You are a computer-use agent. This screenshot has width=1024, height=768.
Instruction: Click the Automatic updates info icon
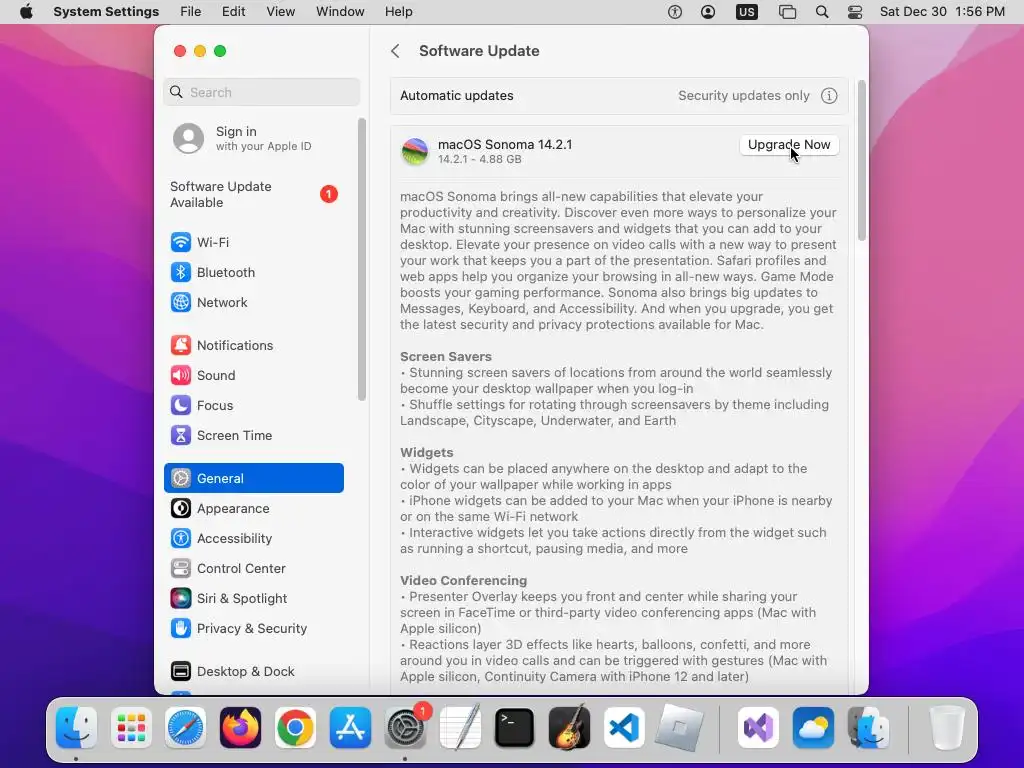coord(829,96)
